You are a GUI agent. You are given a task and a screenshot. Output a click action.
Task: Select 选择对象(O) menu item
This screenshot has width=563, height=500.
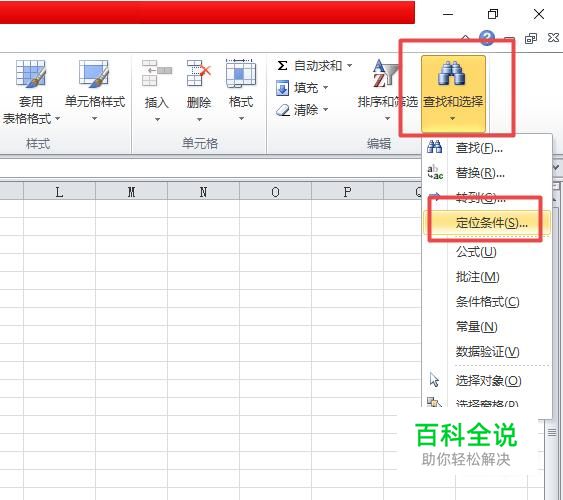(487, 380)
